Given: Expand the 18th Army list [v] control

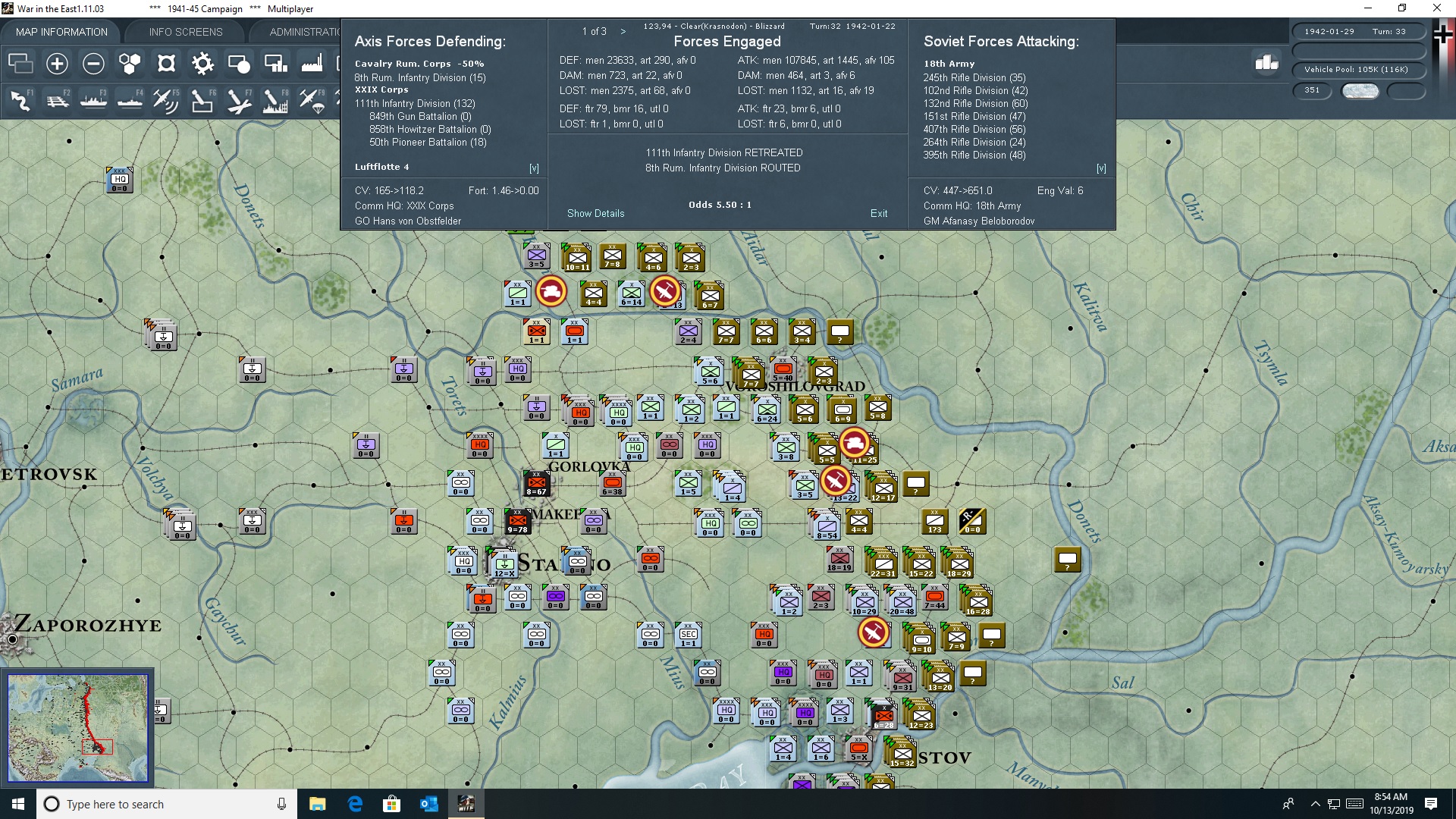Looking at the screenshot, I should click(1101, 168).
